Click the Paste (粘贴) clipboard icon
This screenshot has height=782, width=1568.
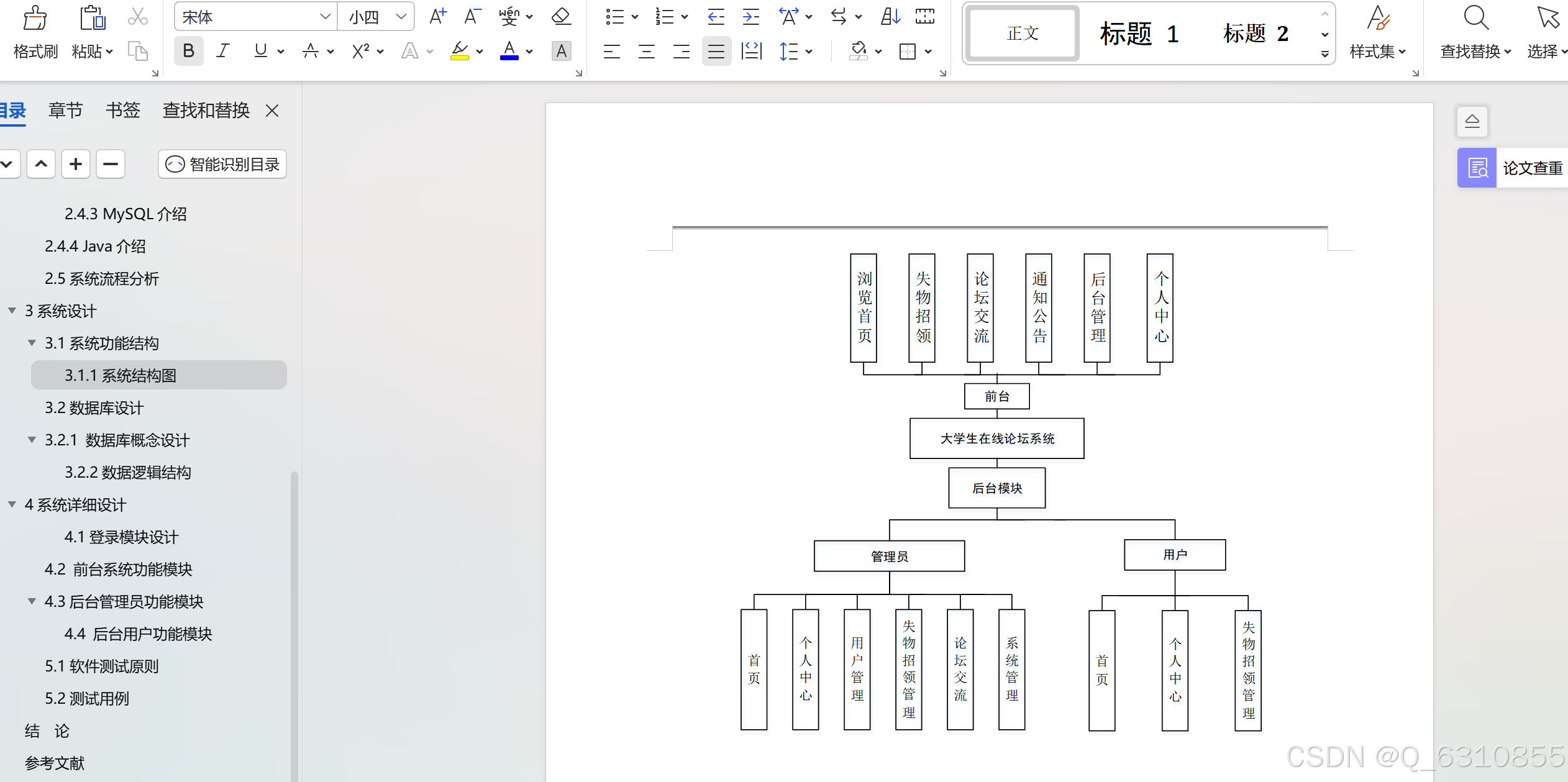click(x=93, y=18)
